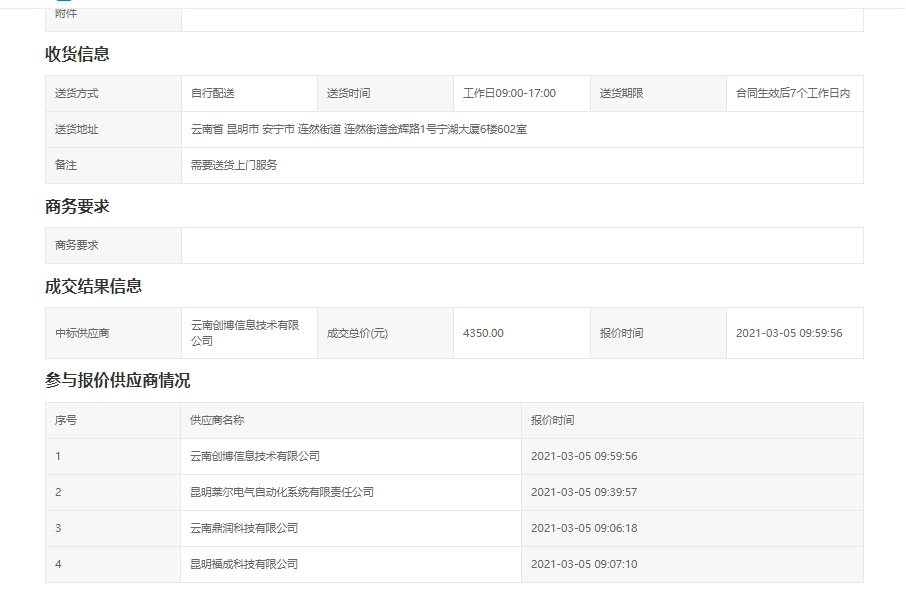Image resolution: width=906 pixels, height=609 pixels.
Task: Select the '自行配送' delivery method cell
Action: 249,93
